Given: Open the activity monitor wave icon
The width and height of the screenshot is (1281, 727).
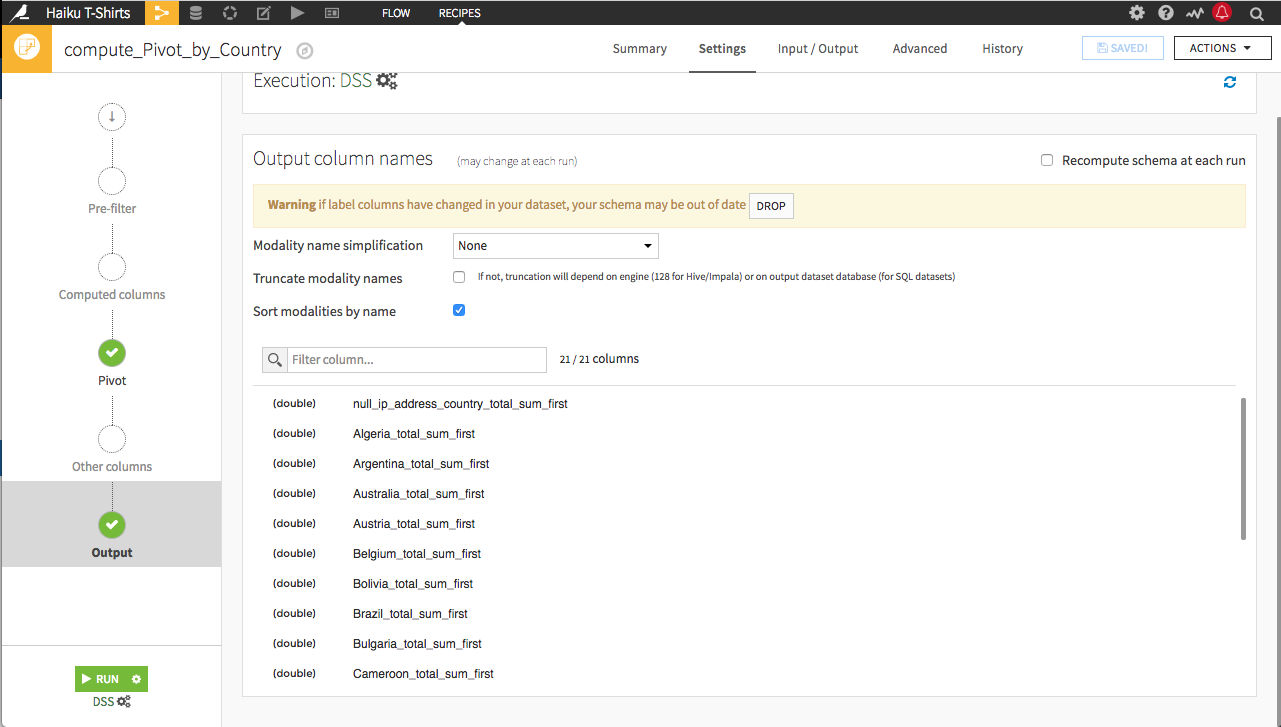Looking at the screenshot, I should pos(1194,13).
